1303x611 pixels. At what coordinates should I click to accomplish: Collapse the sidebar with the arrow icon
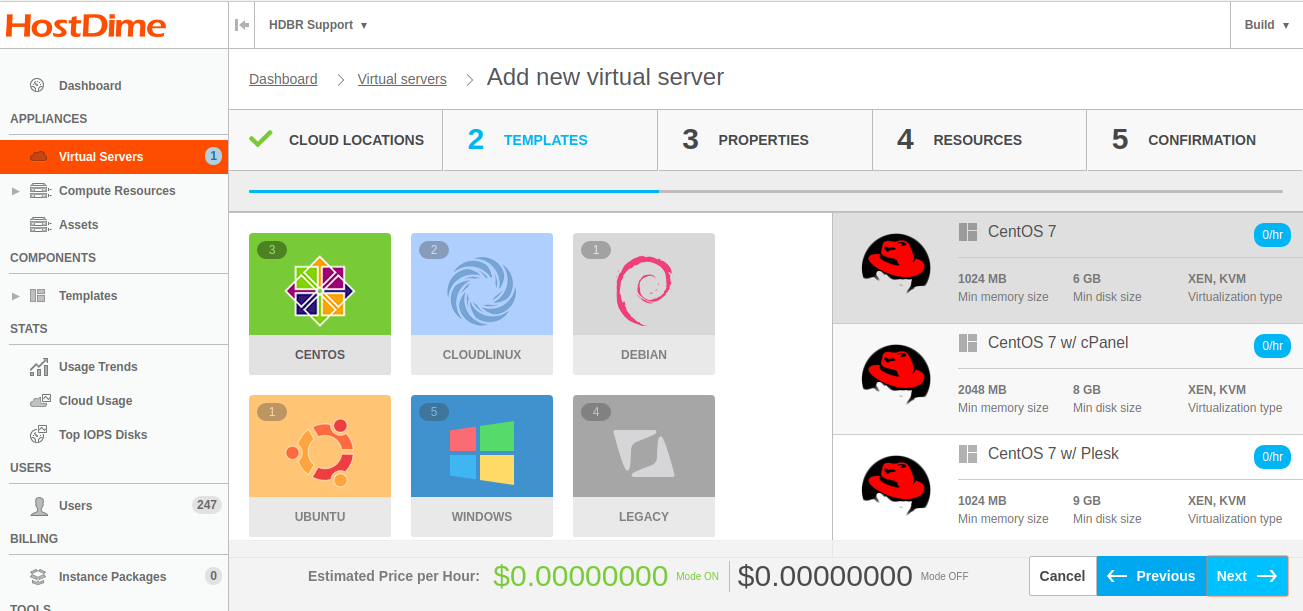241,25
